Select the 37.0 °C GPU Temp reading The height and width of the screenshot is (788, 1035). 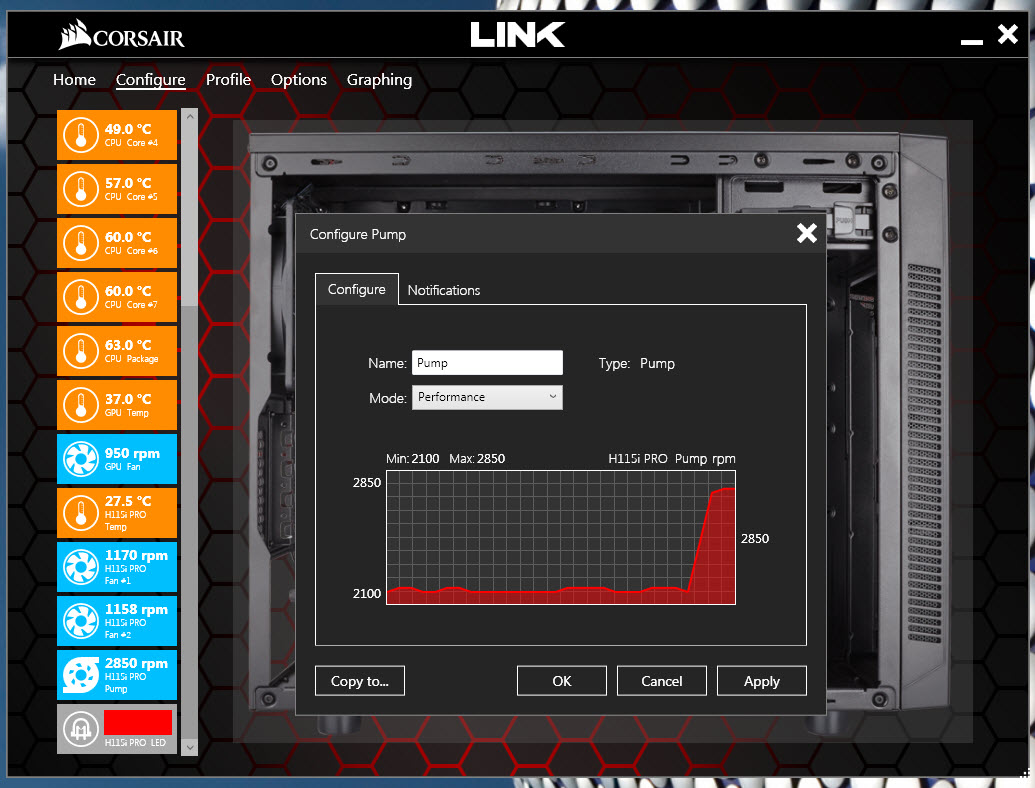[x=117, y=405]
